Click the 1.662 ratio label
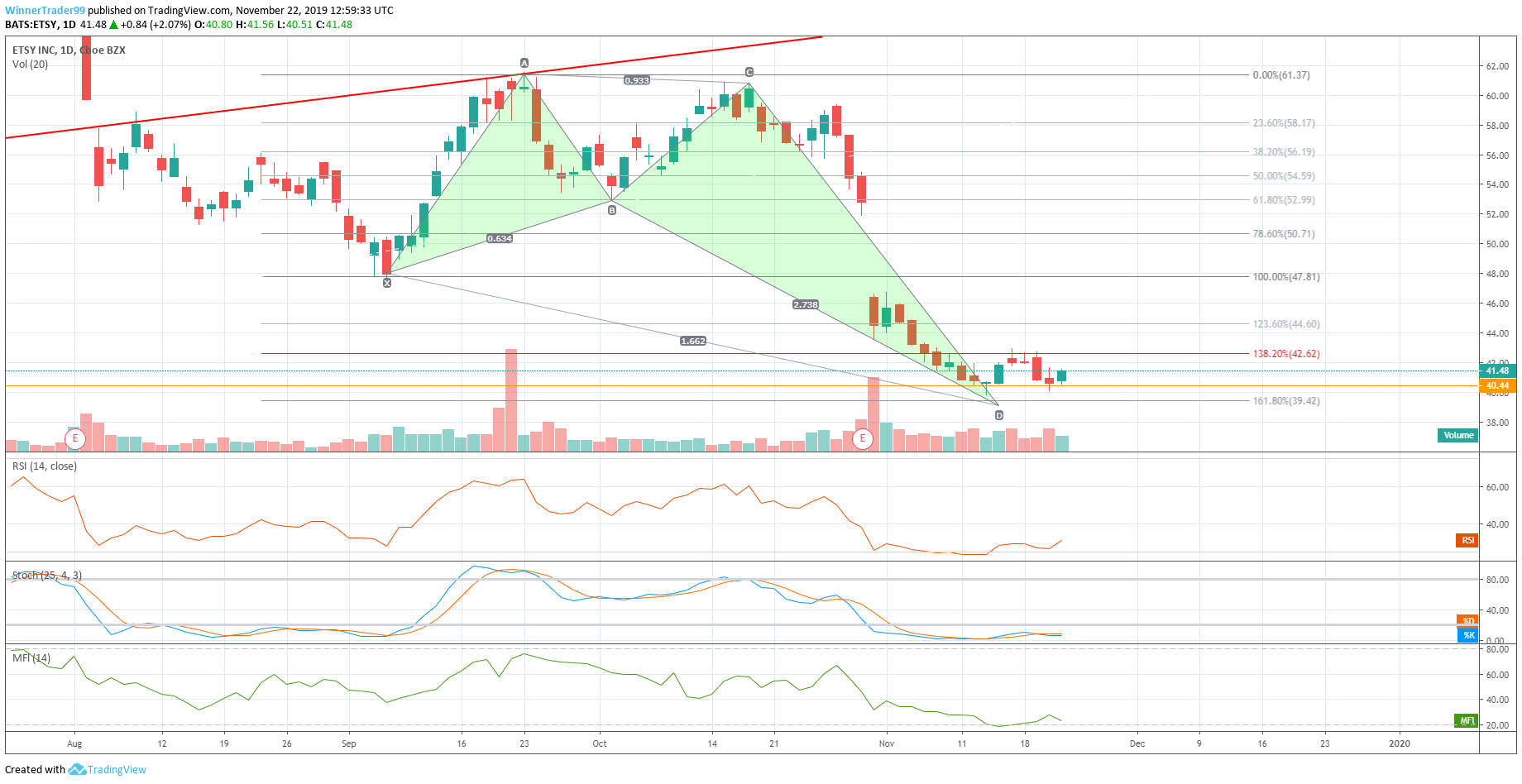1522x784 pixels. (x=693, y=341)
